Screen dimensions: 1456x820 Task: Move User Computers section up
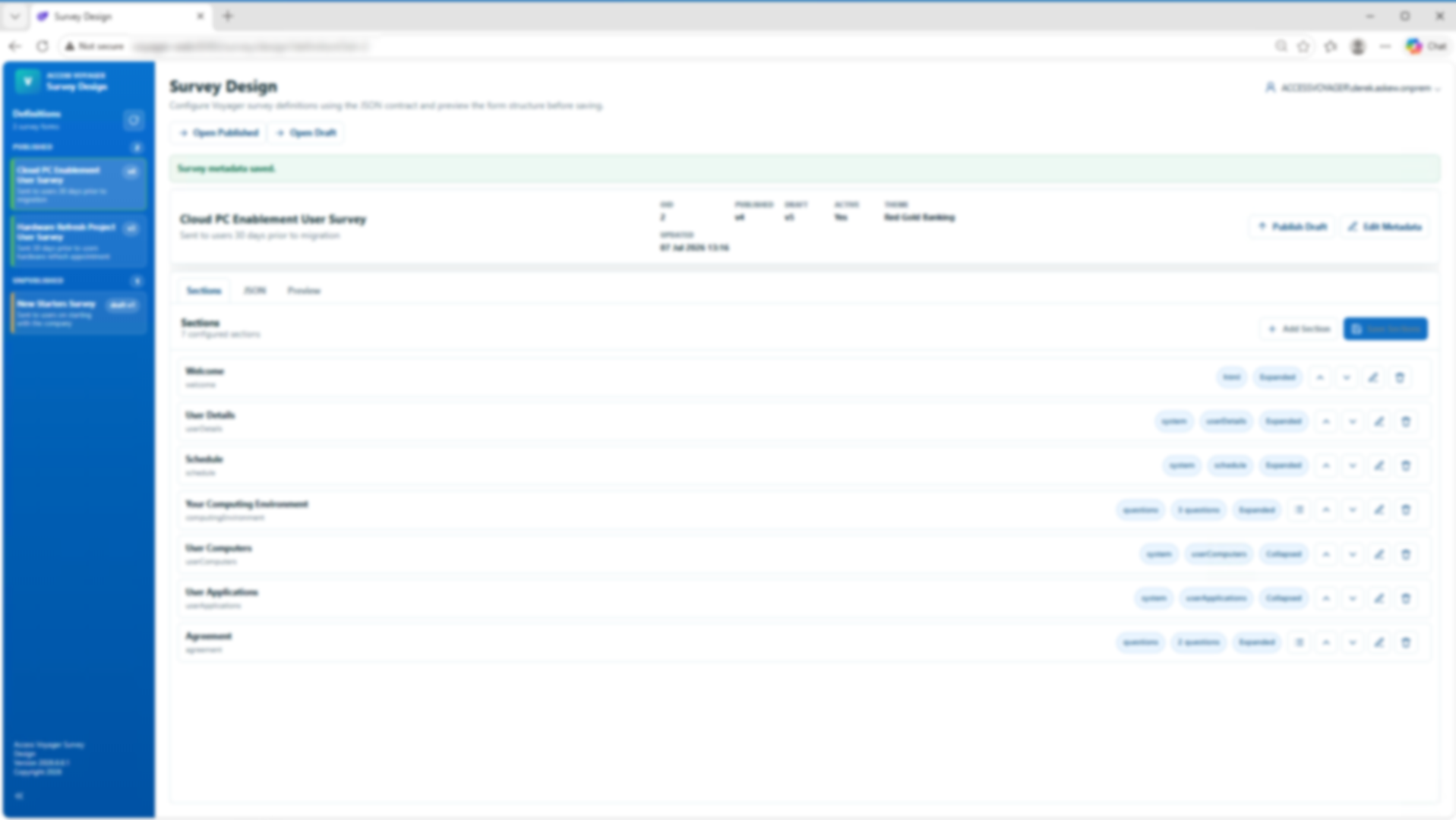(1326, 554)
